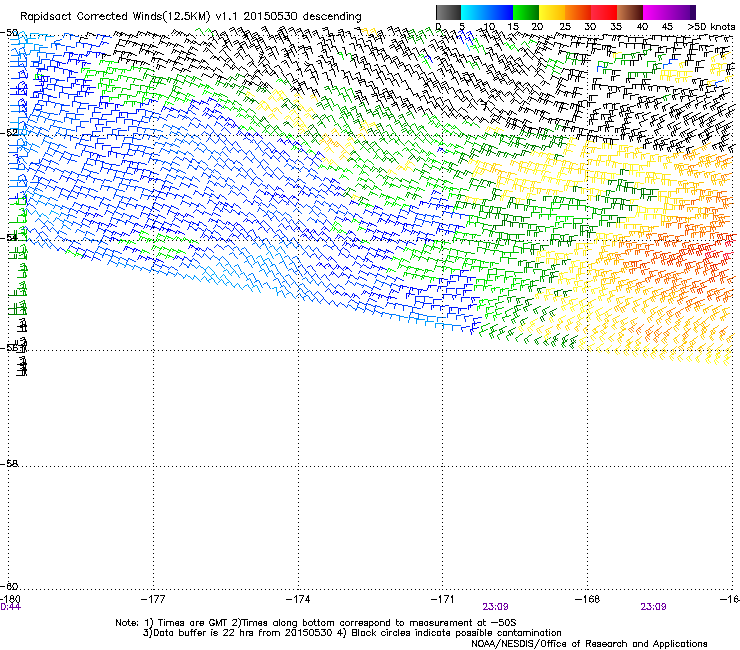Click the '-174' longitude label

pyautogui.click(x=298, y=599)
